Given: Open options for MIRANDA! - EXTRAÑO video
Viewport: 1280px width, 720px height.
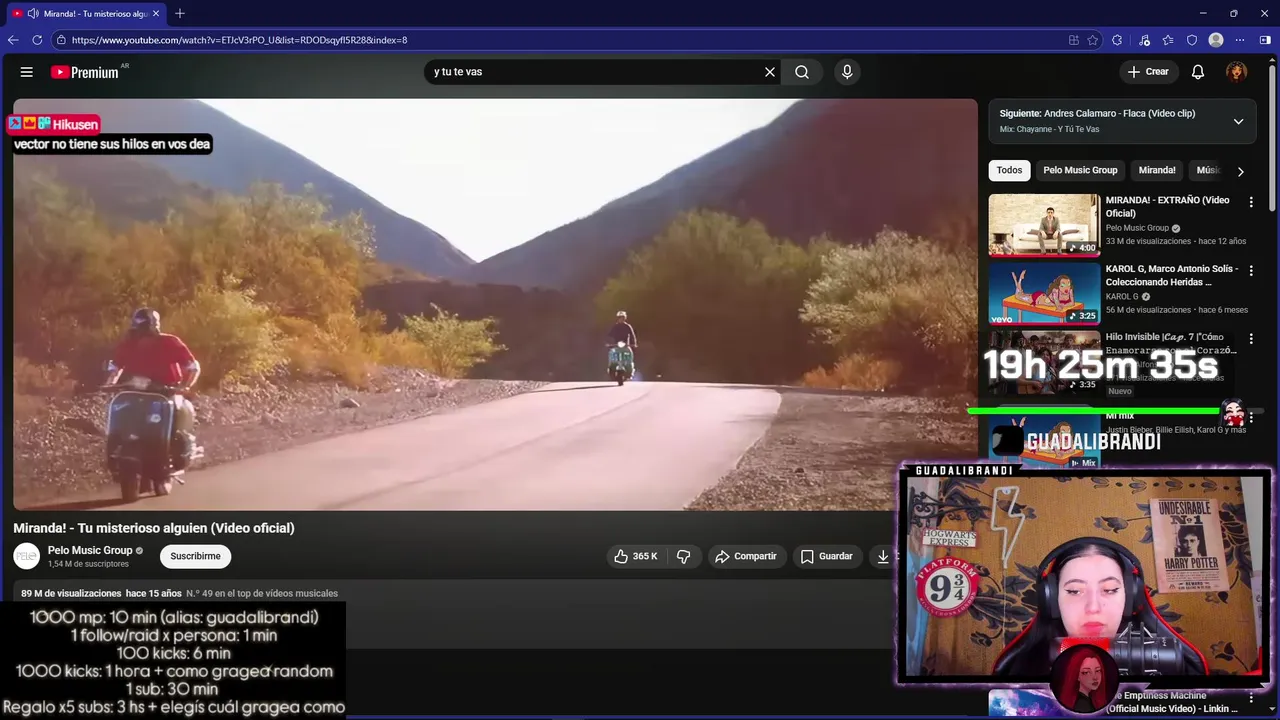Looking at the screenshot, I should pos(1250,202).
